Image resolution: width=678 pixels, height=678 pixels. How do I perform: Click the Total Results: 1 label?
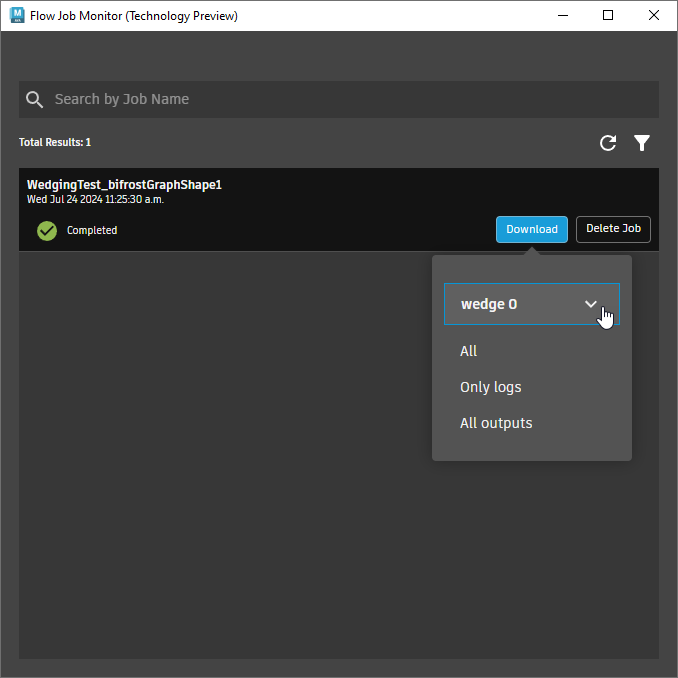tap(55, 142)
